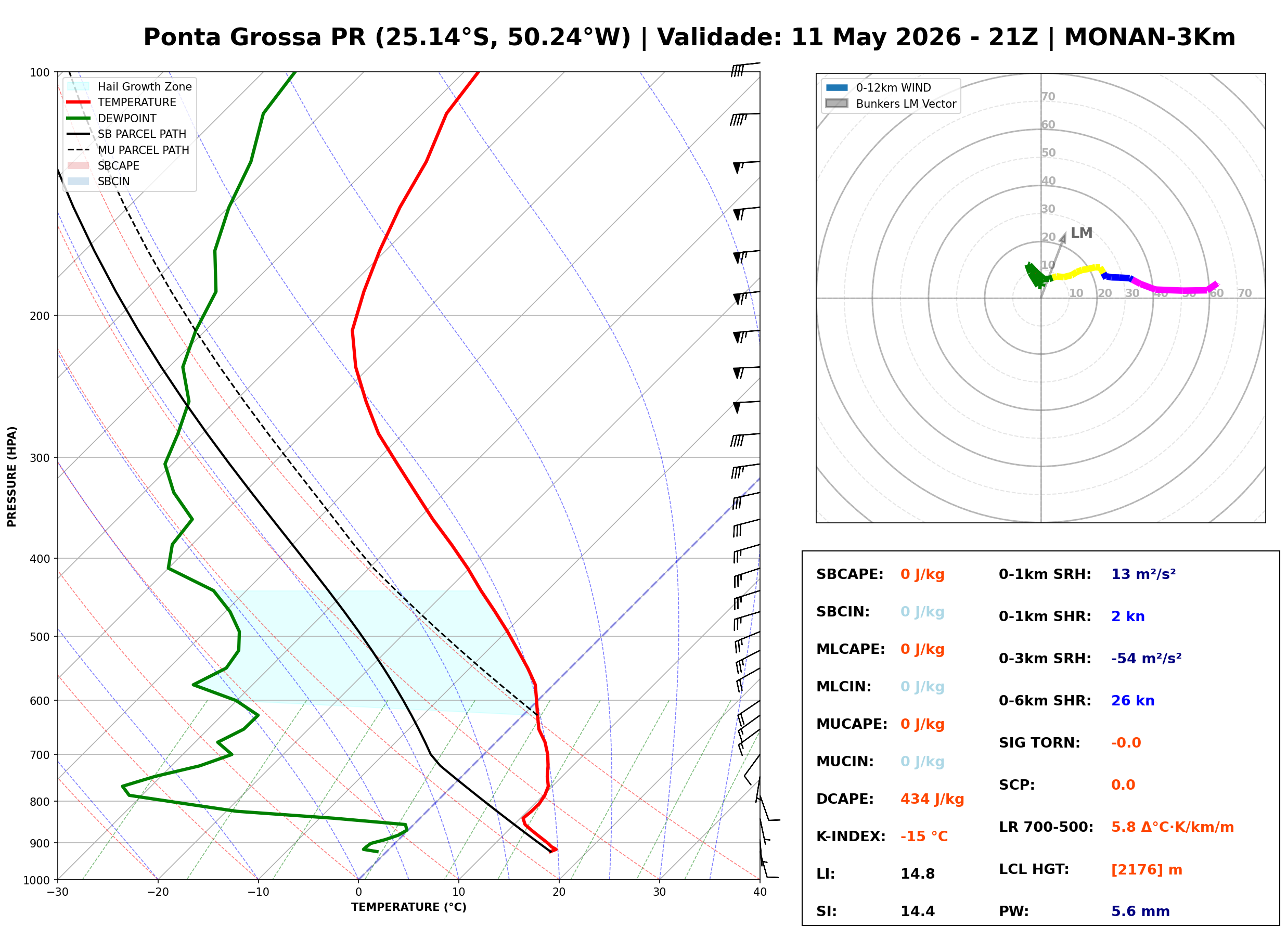Select the dashed MU PARCEL PATH legend entry
Image resolution: width=1287 pixels, height=952 pixels.
tap(128, 150)
